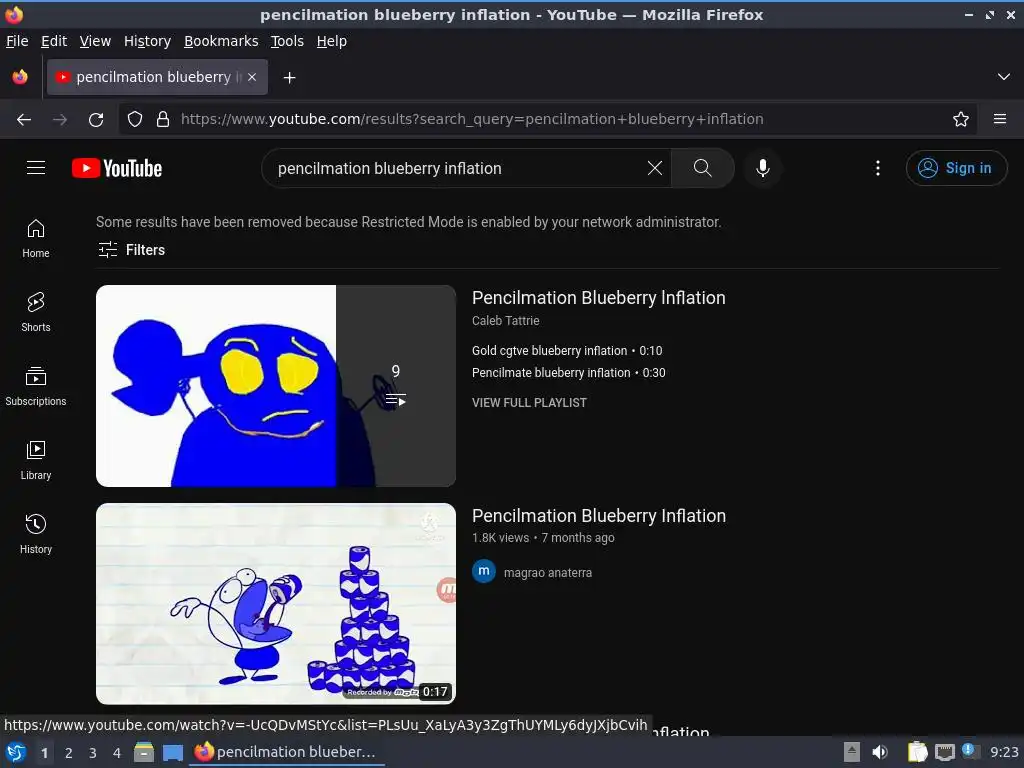Click the tray eject arrow icon
Screen dimensions: 1024x768
tap(852, 752)
